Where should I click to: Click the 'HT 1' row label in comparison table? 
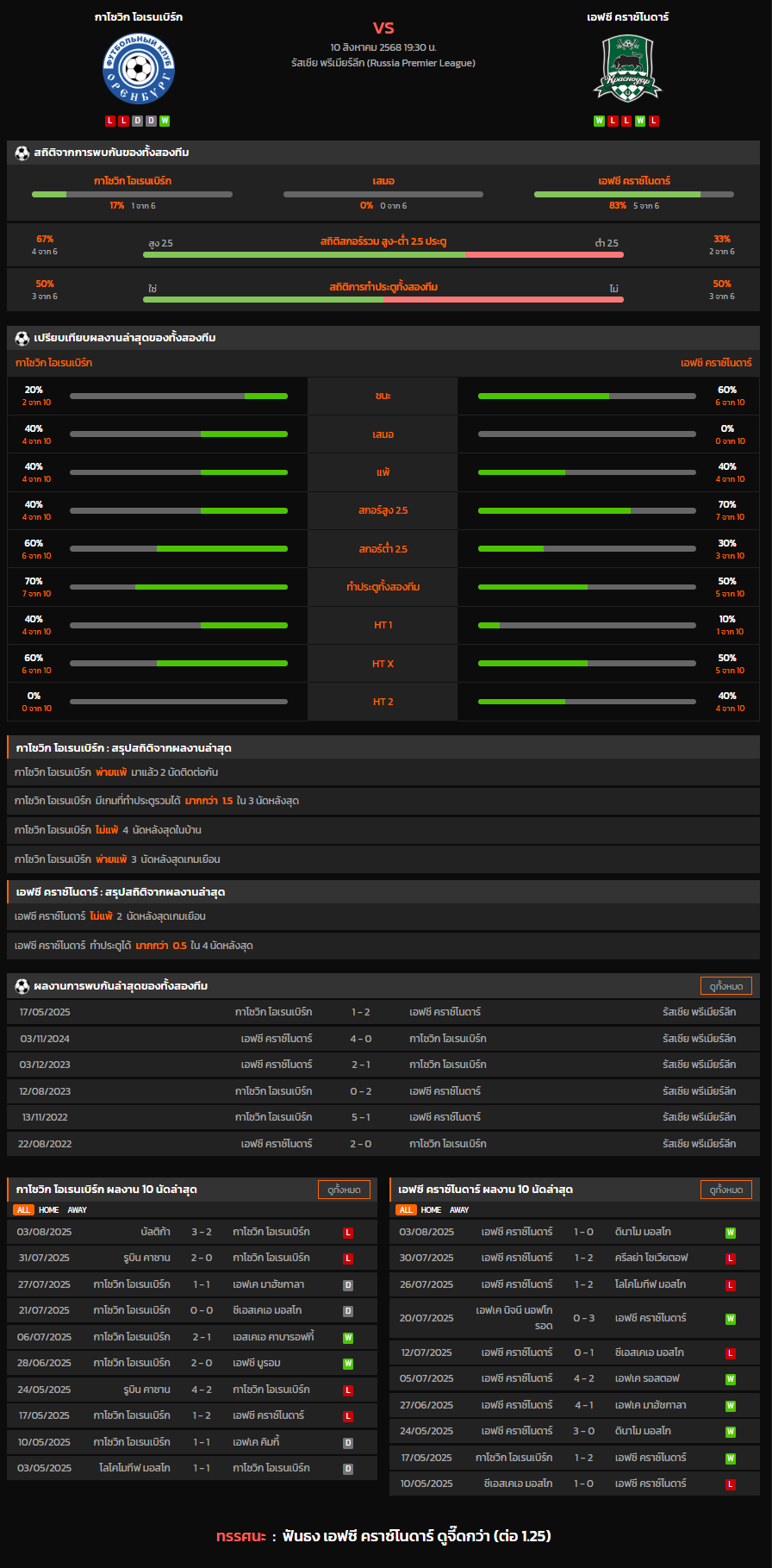[x=383, y=625]
